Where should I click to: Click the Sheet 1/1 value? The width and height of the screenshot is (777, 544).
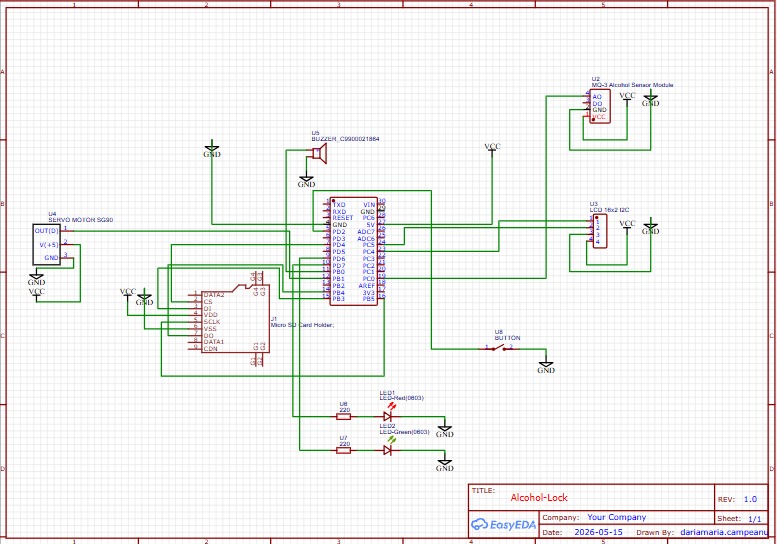click(x=754, y=519)
